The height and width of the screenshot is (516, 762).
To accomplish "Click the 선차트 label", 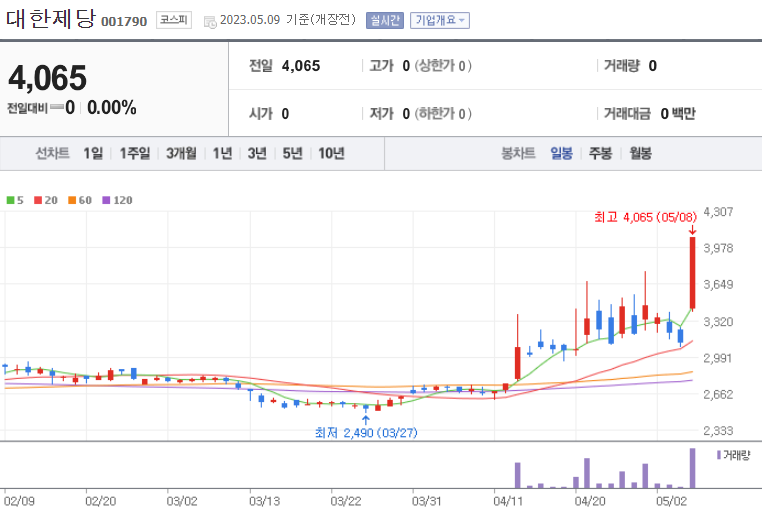I will (52, 154).
